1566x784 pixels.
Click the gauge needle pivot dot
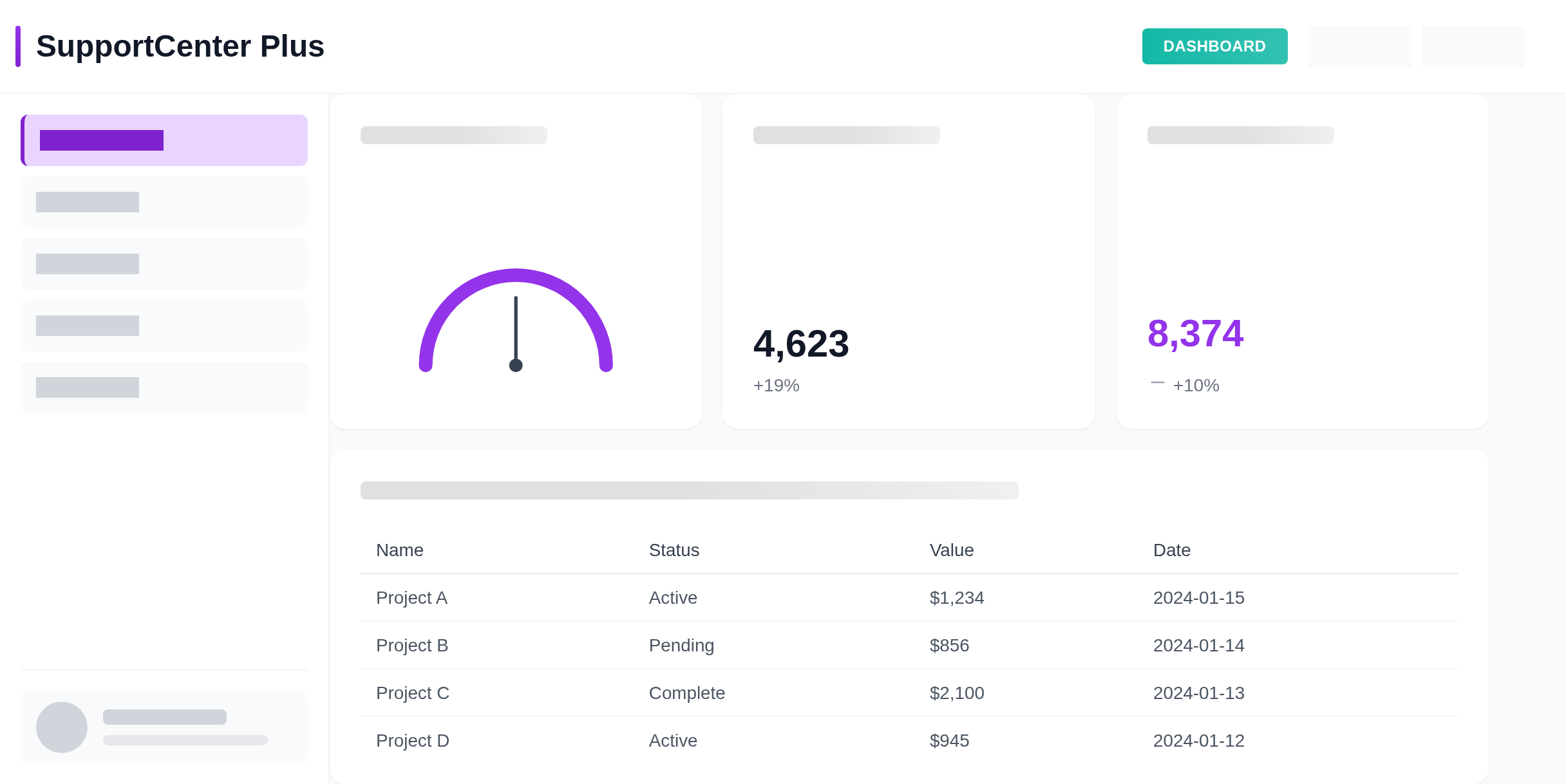[516, 366]
